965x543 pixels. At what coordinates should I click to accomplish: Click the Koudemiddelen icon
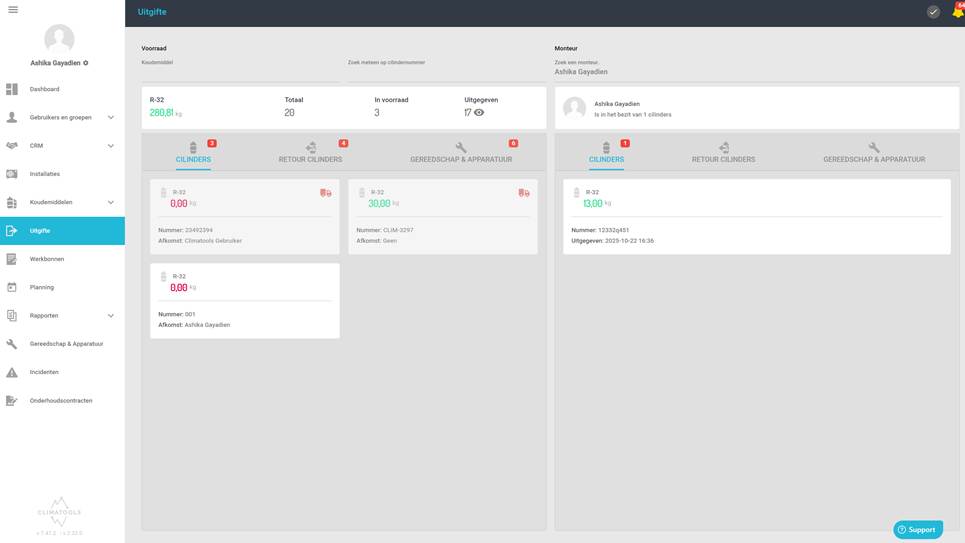tap(12, 203)
